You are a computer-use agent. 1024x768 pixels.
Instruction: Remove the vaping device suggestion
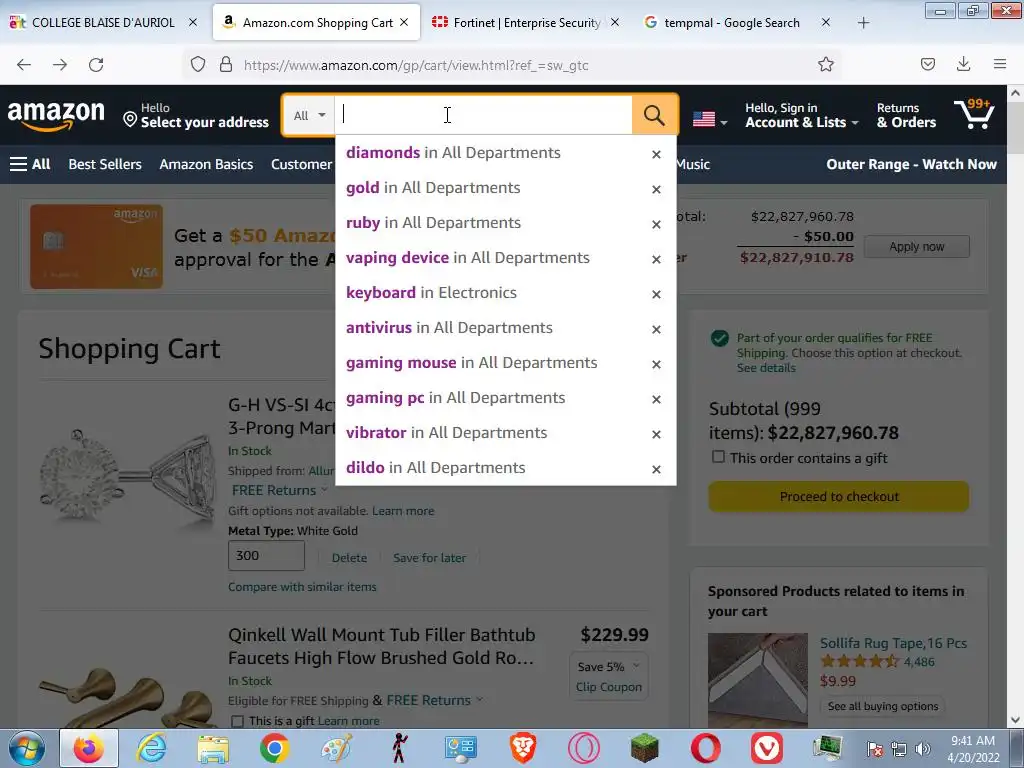(x=656, y=259)
